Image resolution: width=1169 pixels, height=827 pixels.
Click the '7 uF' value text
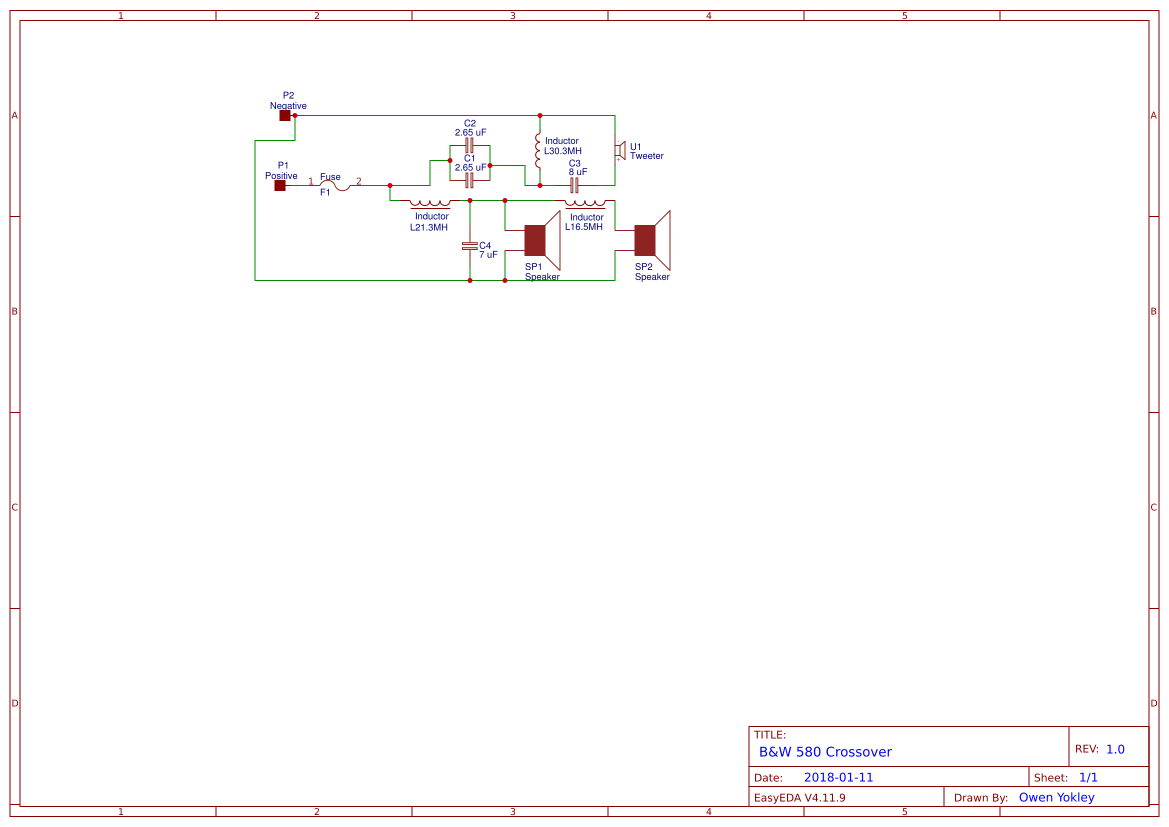(x=488, y=255)
